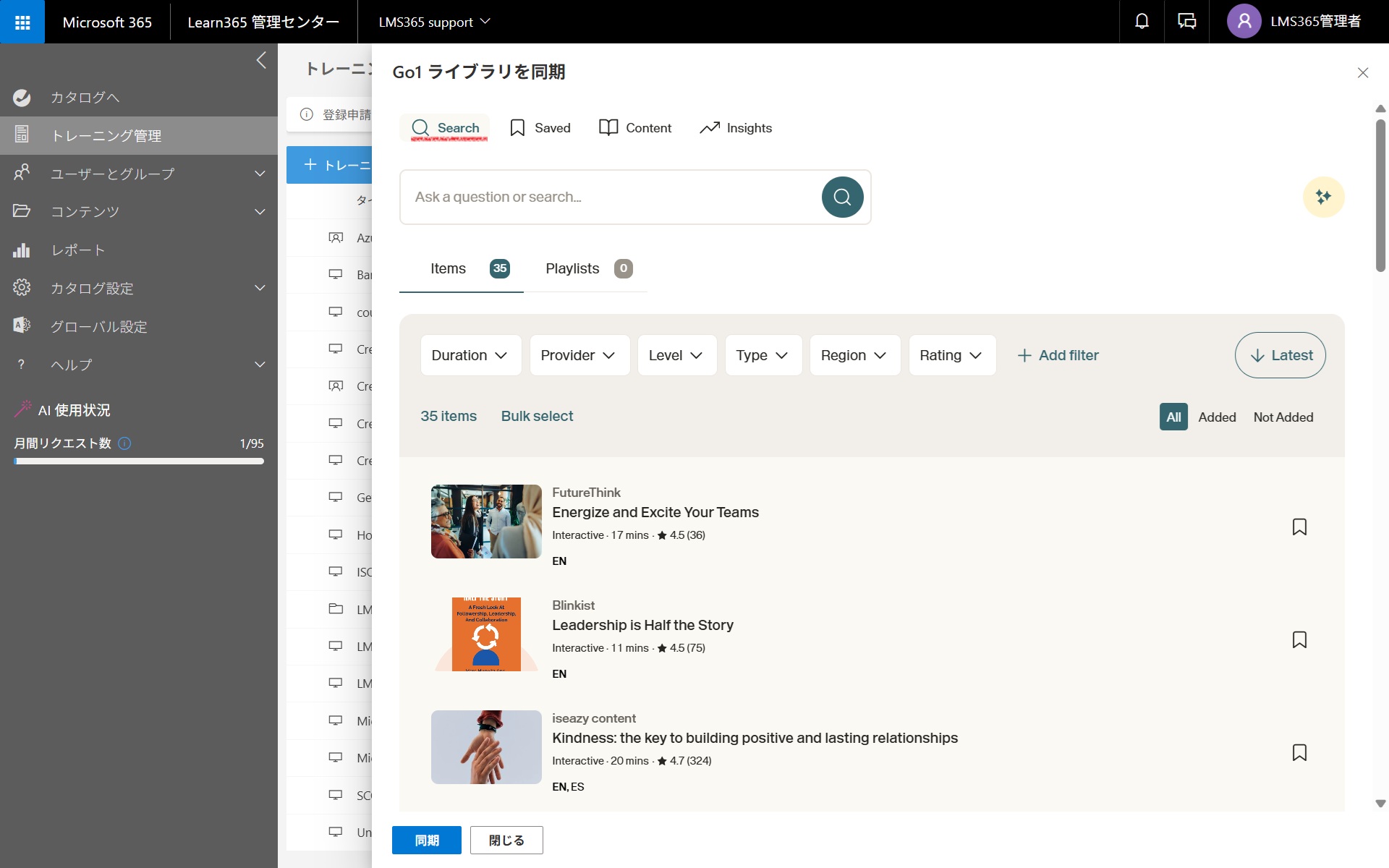
Task: Open the Rating filter dropdown
Action: pyautogui.click(x=952, y=355)
